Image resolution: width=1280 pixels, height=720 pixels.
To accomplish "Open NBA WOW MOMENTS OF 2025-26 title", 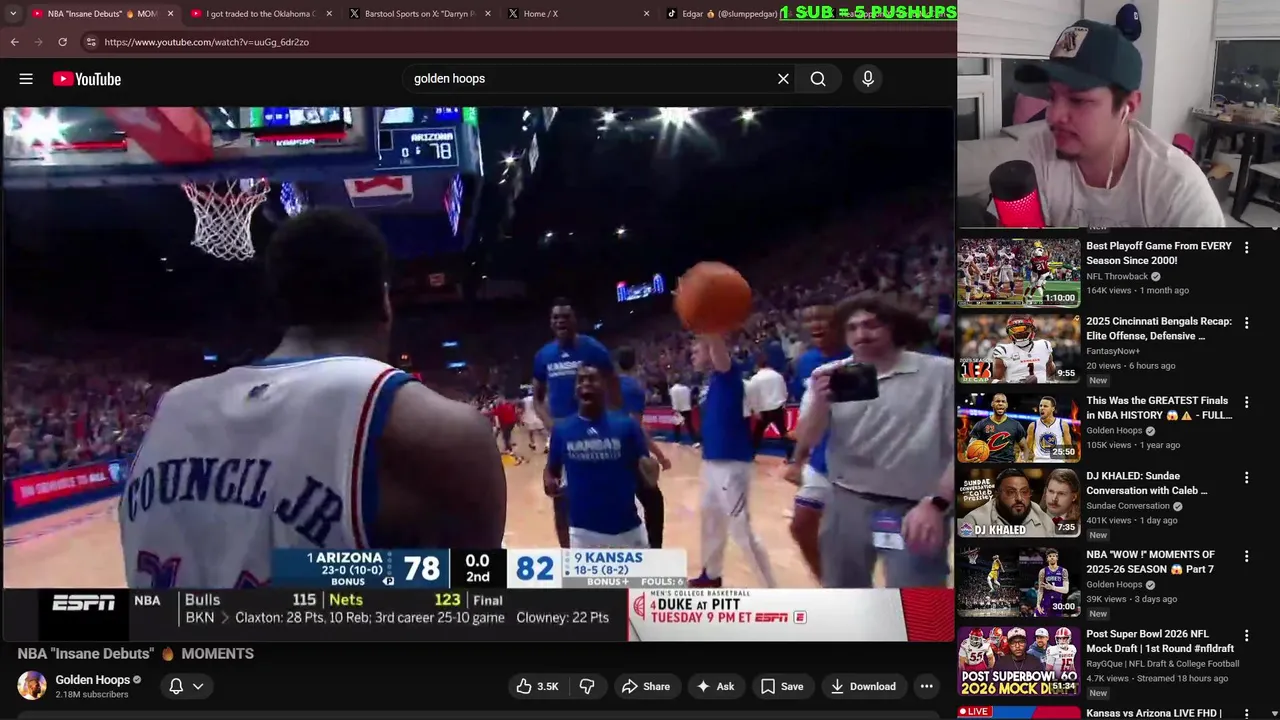I will (x=1151, y=561).
